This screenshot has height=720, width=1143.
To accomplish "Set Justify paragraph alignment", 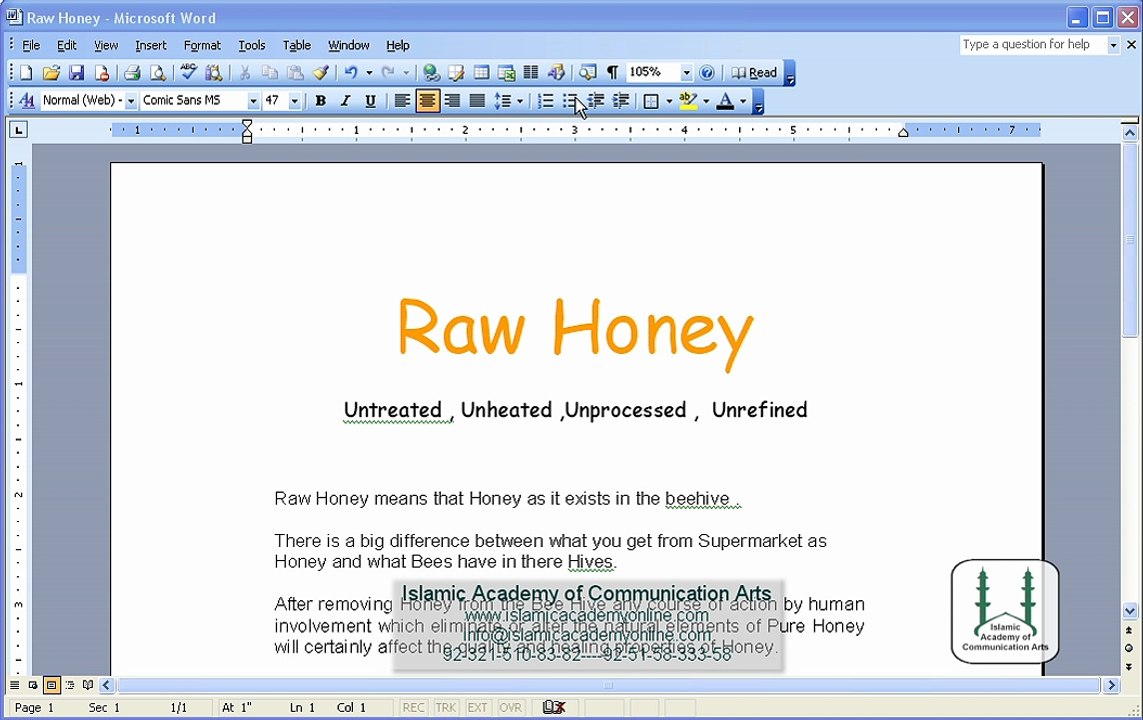I will point(477,101).
